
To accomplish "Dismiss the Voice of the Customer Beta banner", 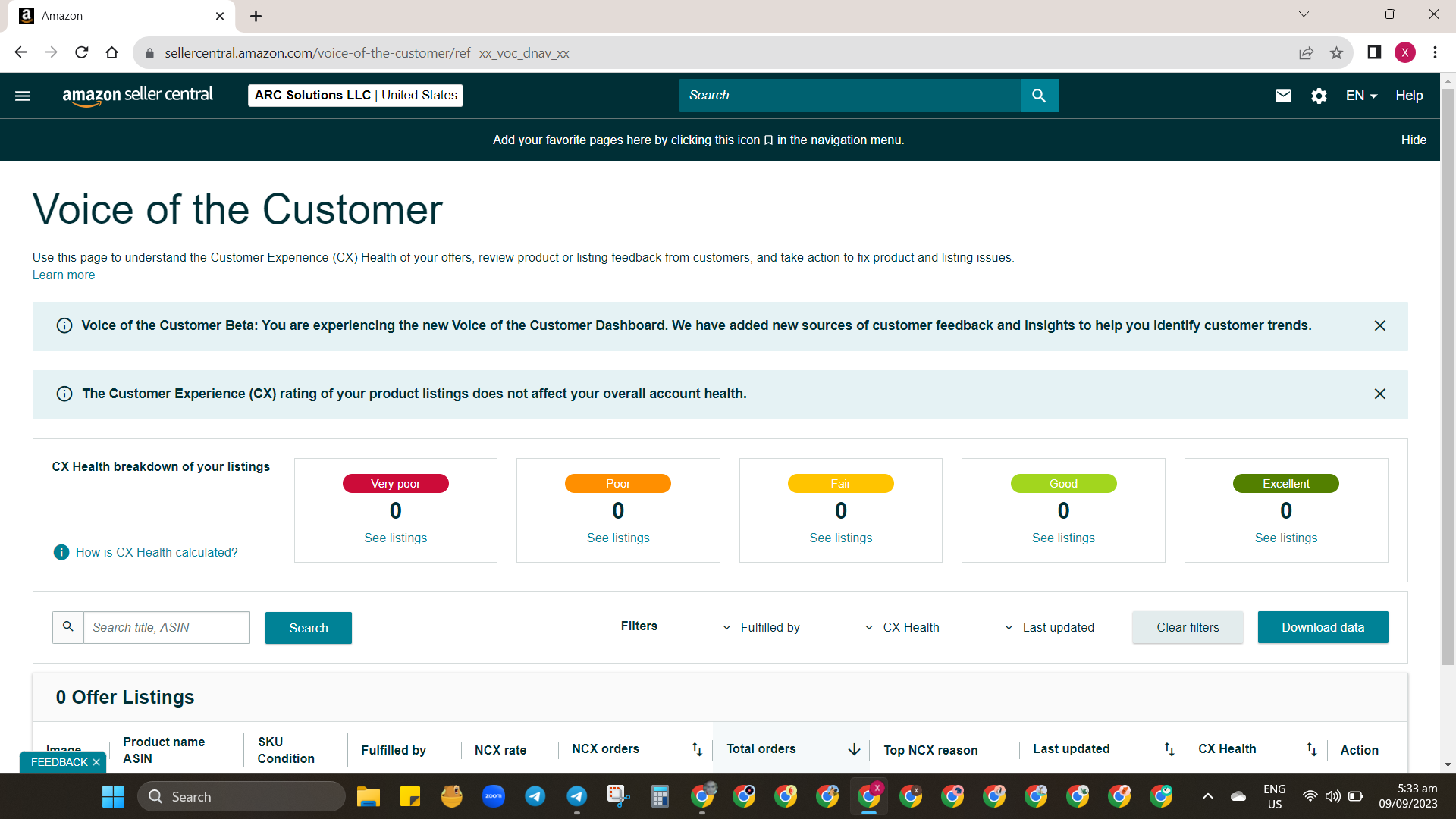I will tap(1380, 325).
